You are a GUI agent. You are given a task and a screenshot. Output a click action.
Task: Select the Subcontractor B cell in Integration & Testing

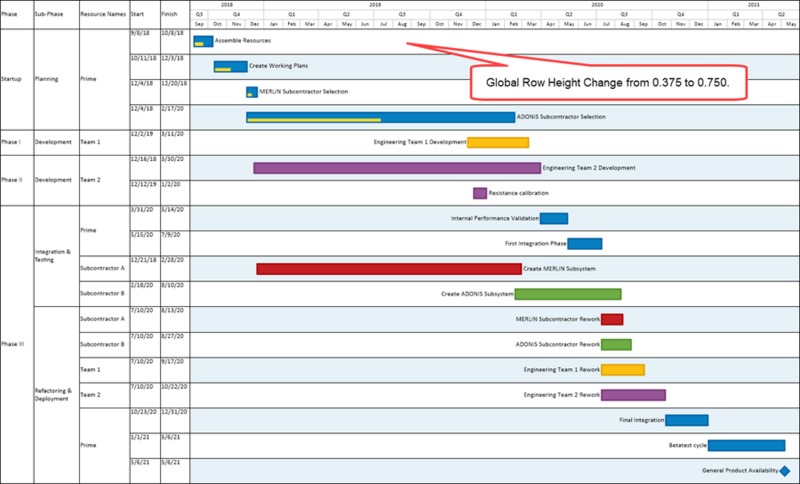tap(105, 294)
